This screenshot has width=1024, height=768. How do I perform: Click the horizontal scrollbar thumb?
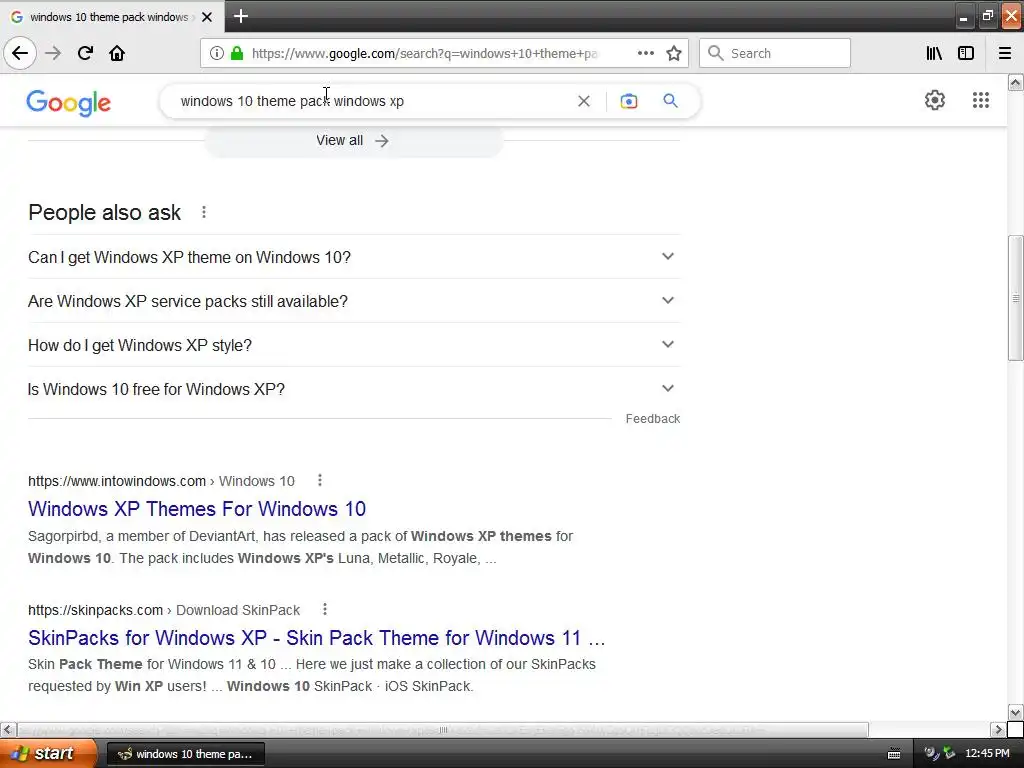(x=443, y=729)
